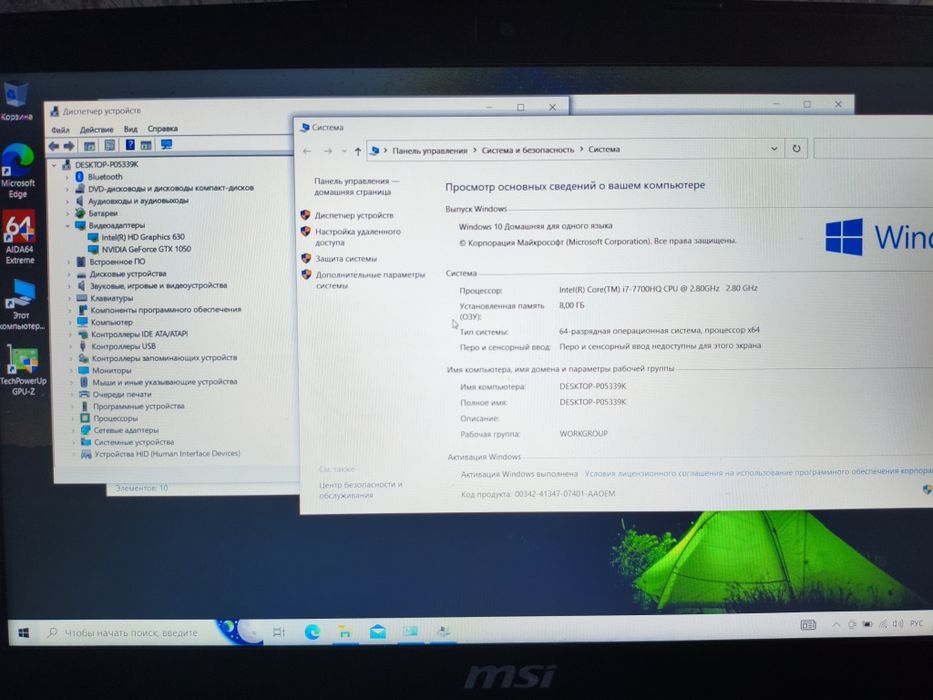The width and height of the screenshot is (933, 700).
Task: Launch TechPowerUp GPU-Z desktop shortcut
Action: (23, 370)
